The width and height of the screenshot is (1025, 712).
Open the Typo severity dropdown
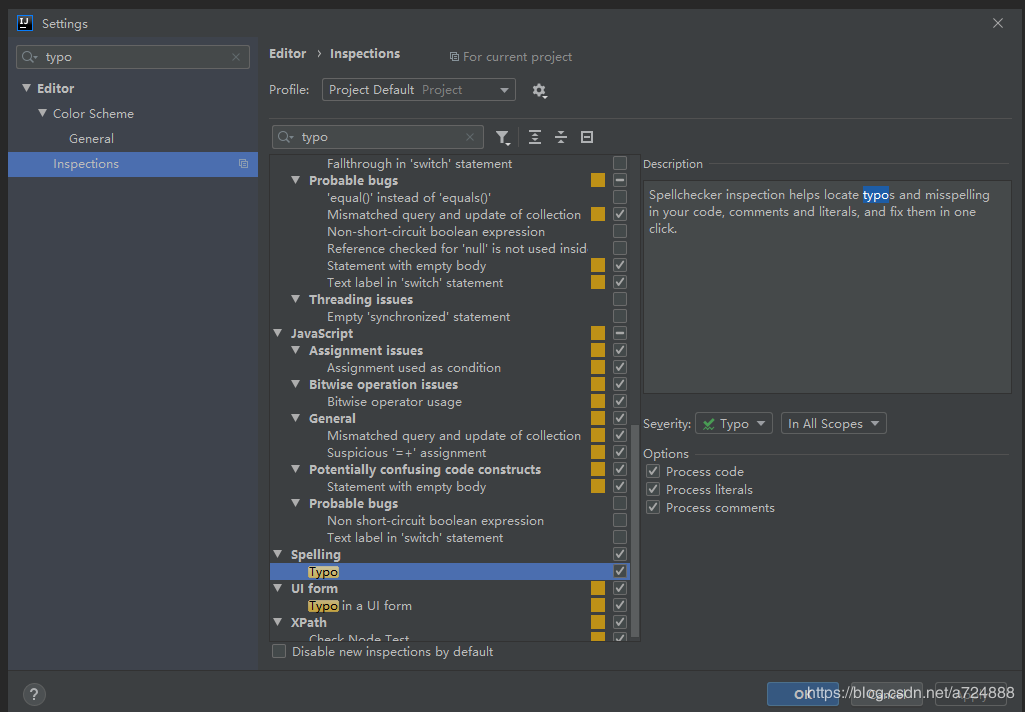coord(733,424)
